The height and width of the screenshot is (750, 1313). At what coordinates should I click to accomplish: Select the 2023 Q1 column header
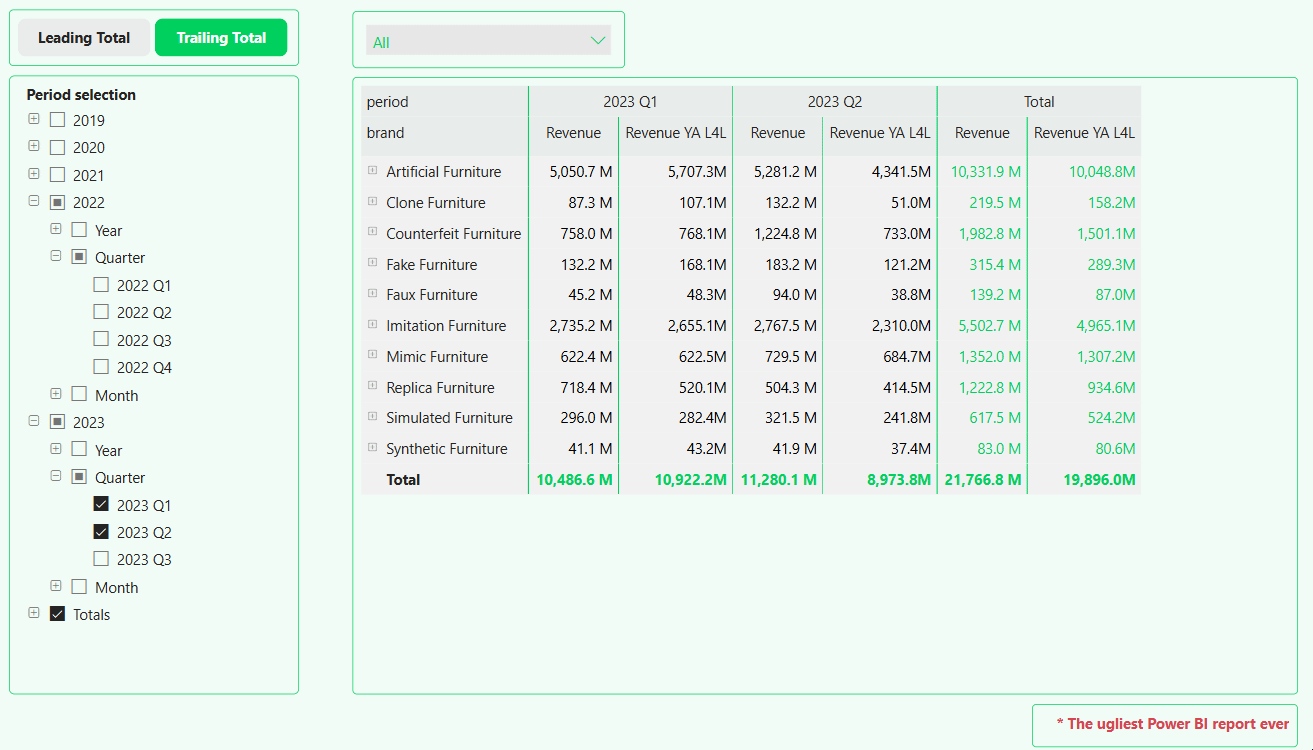(x=630, y=102)
